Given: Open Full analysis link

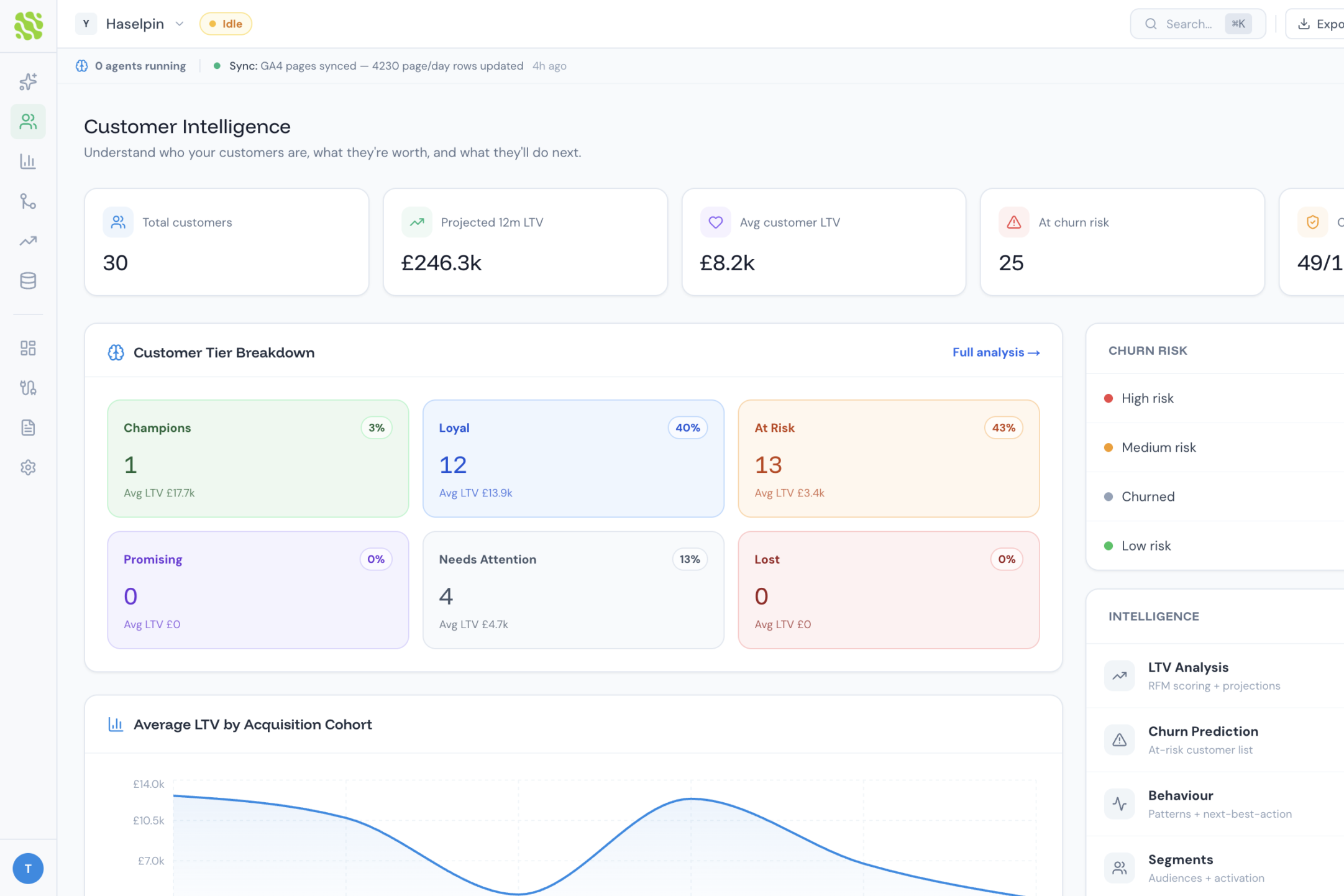Looking at the screenshot, I should coord(995,352).
